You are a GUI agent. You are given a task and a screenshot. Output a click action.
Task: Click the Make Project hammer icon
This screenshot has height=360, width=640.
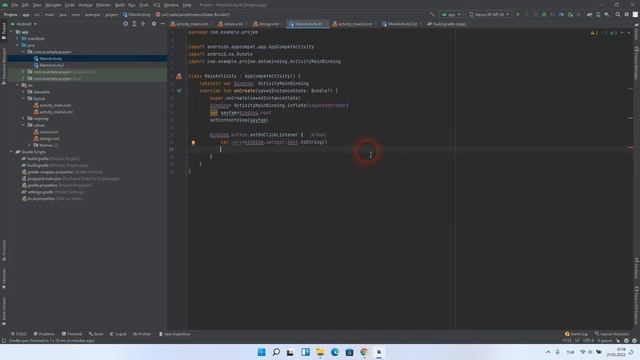point(432,14)
